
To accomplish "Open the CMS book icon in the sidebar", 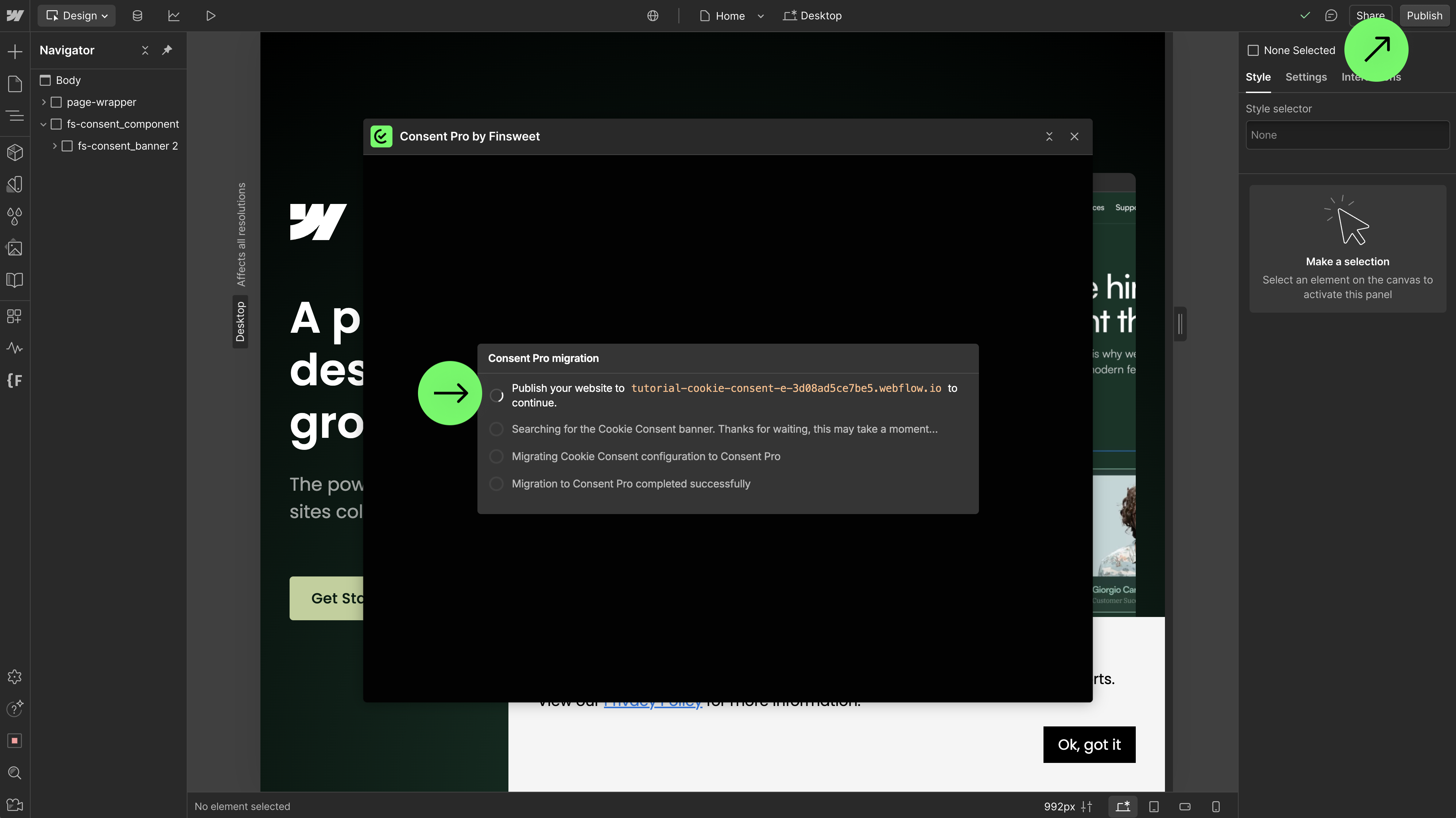I will click(x=15, y=280).
